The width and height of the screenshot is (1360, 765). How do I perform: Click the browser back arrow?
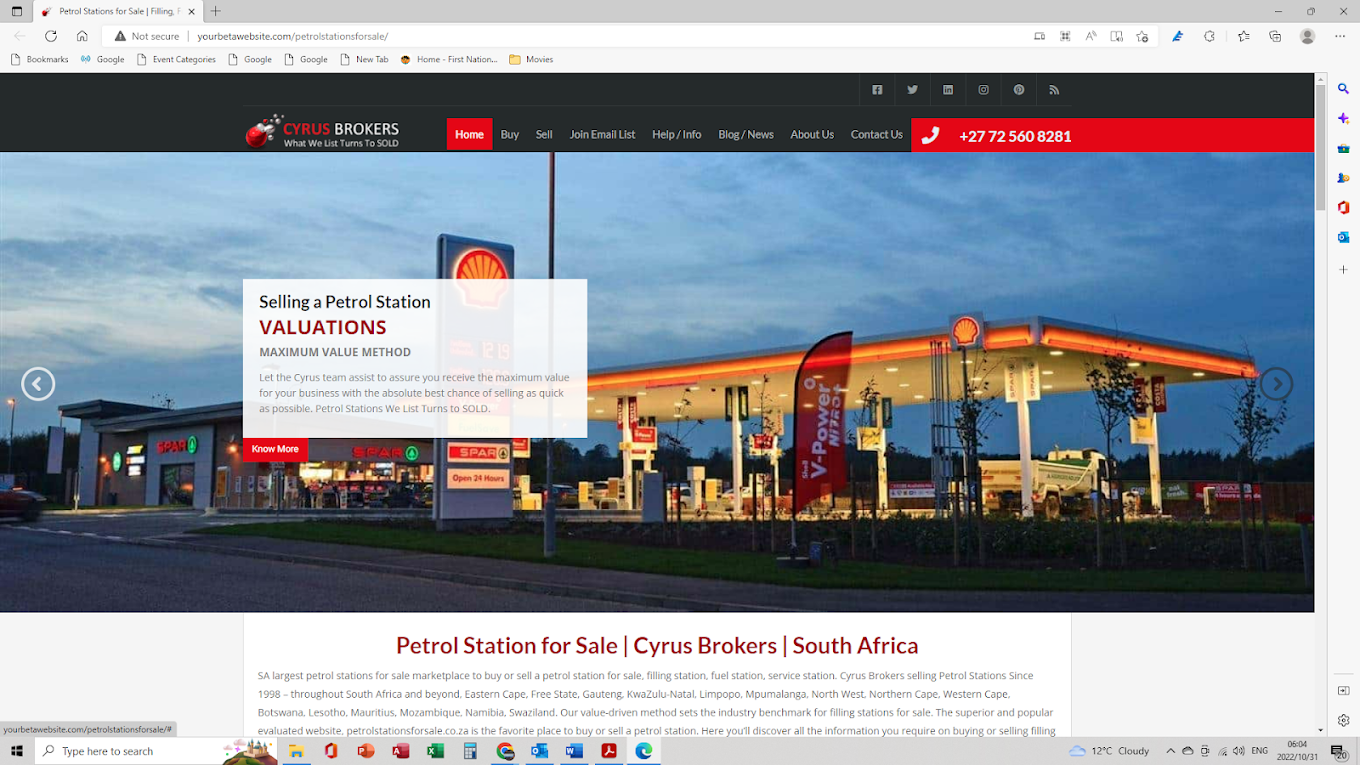[18, 35]
